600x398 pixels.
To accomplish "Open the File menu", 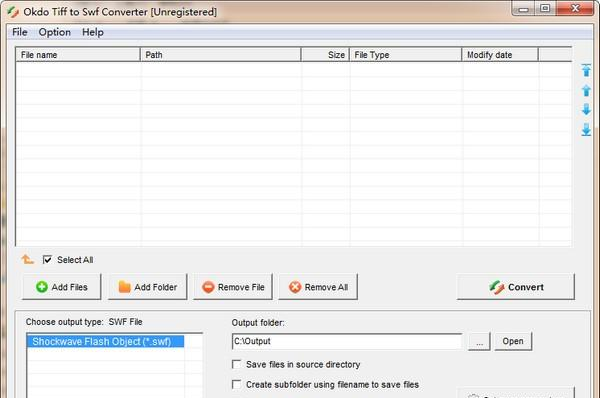I will tap(20, 32).
